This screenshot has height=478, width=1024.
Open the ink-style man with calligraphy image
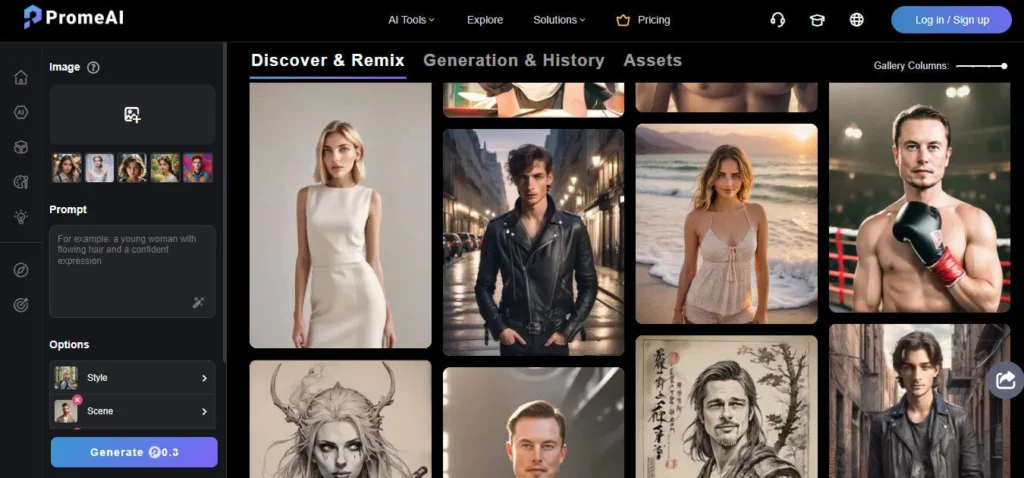pos(726,407)
